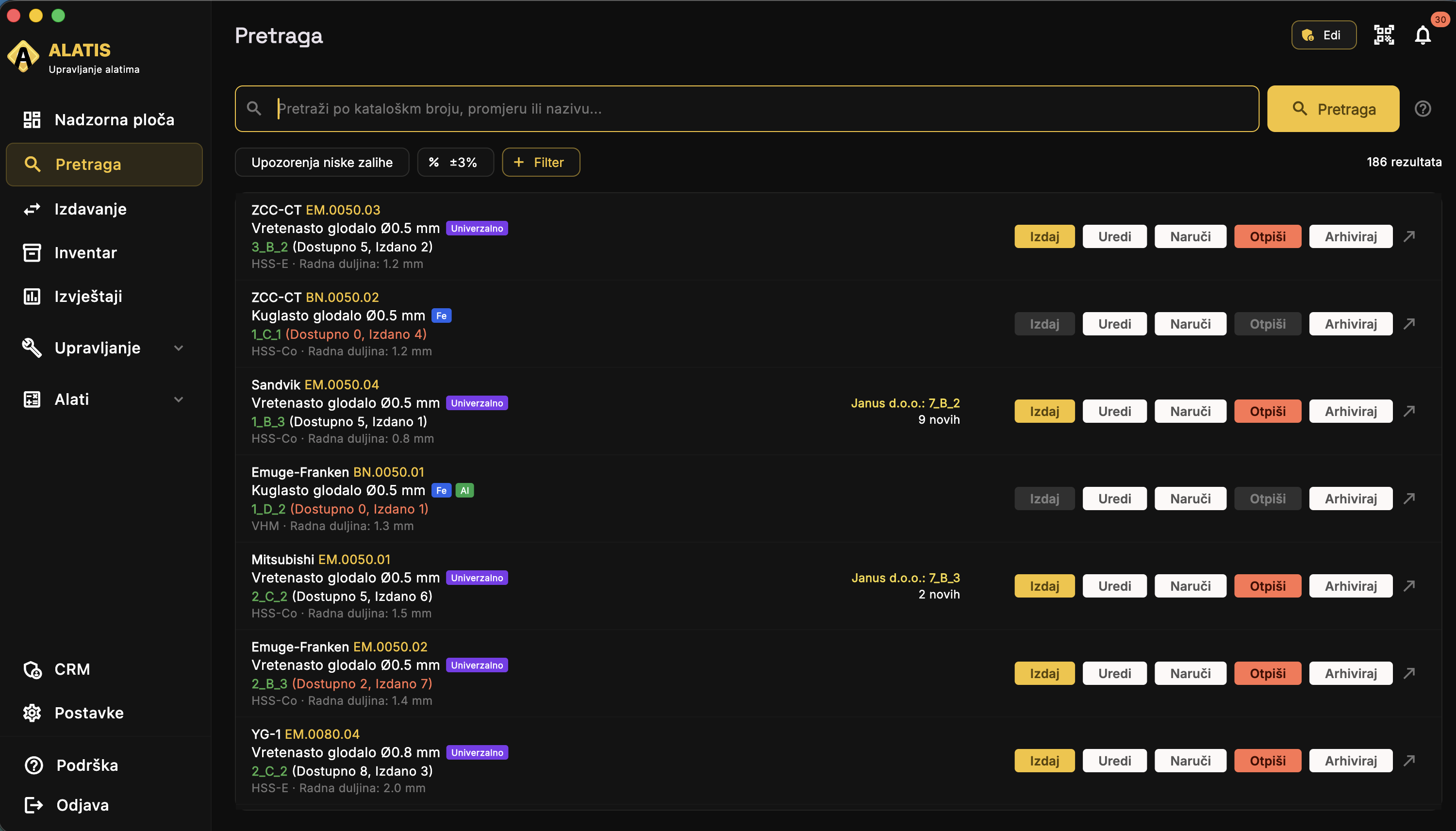Select Pretraga in the sidebar
This screenshot has height=831, width=1456.
tap(104, 165)
